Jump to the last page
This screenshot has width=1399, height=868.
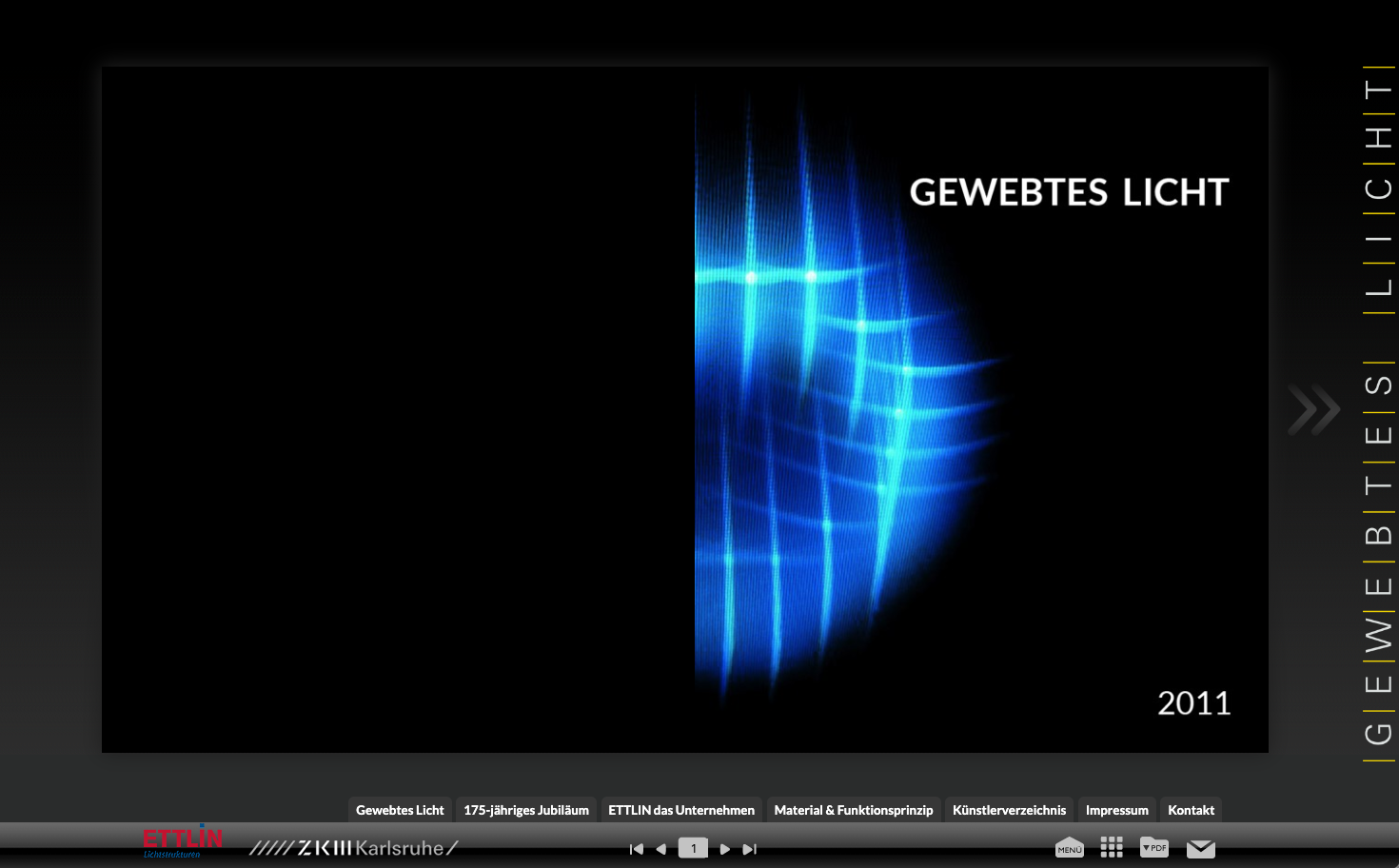[750, 849]
